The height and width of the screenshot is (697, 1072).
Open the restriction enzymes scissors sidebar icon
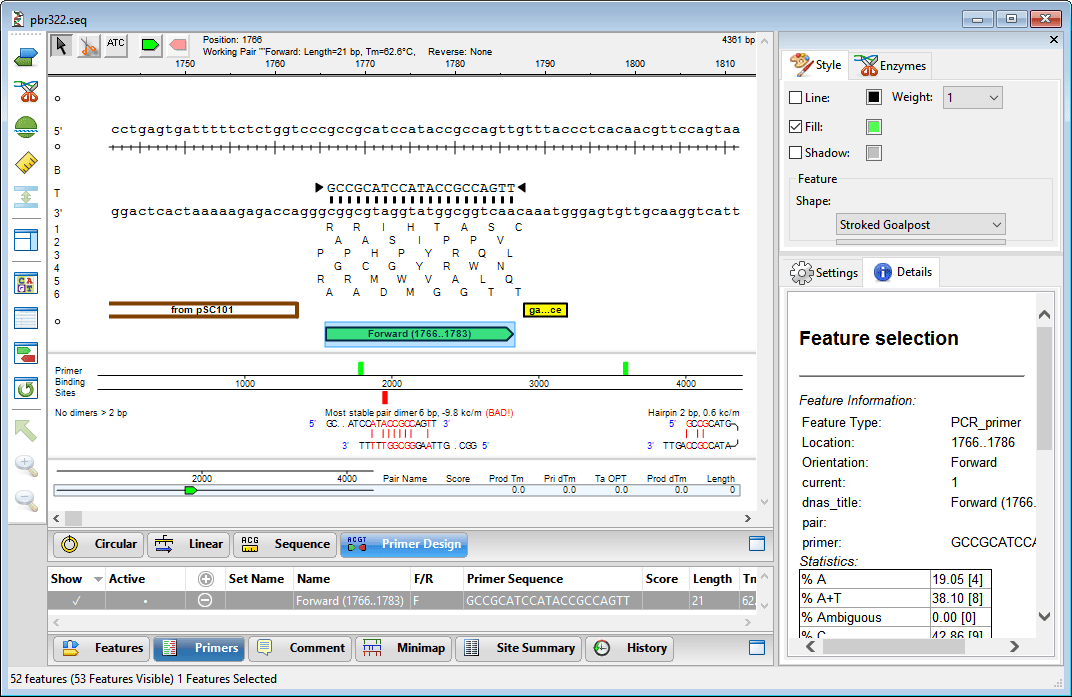tap(26, 92)
